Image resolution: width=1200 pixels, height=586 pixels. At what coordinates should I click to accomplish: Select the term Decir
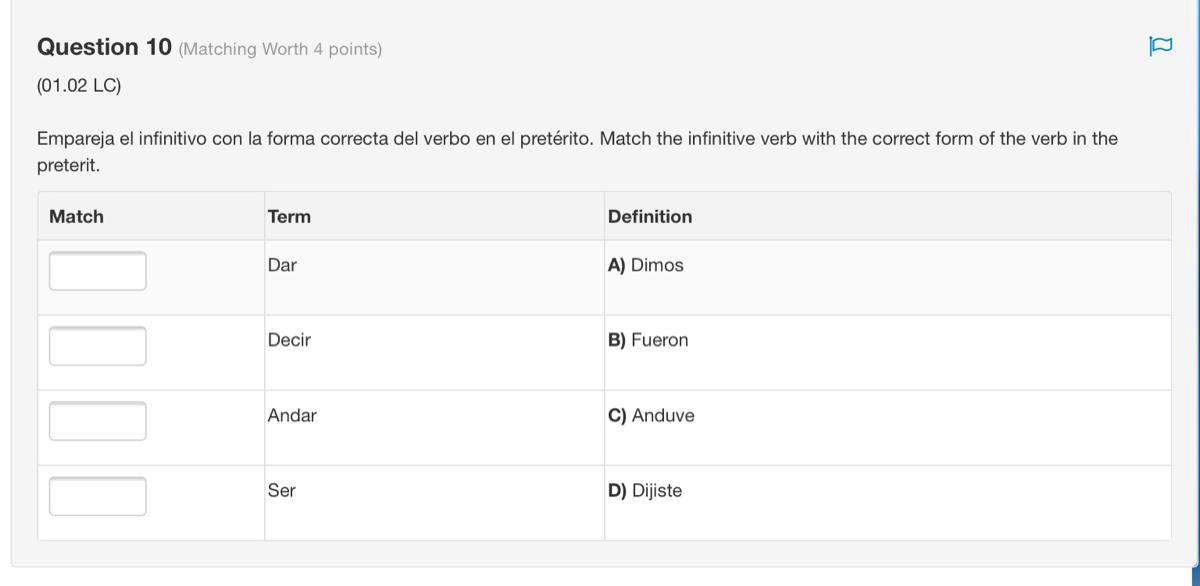pos(289,341)
